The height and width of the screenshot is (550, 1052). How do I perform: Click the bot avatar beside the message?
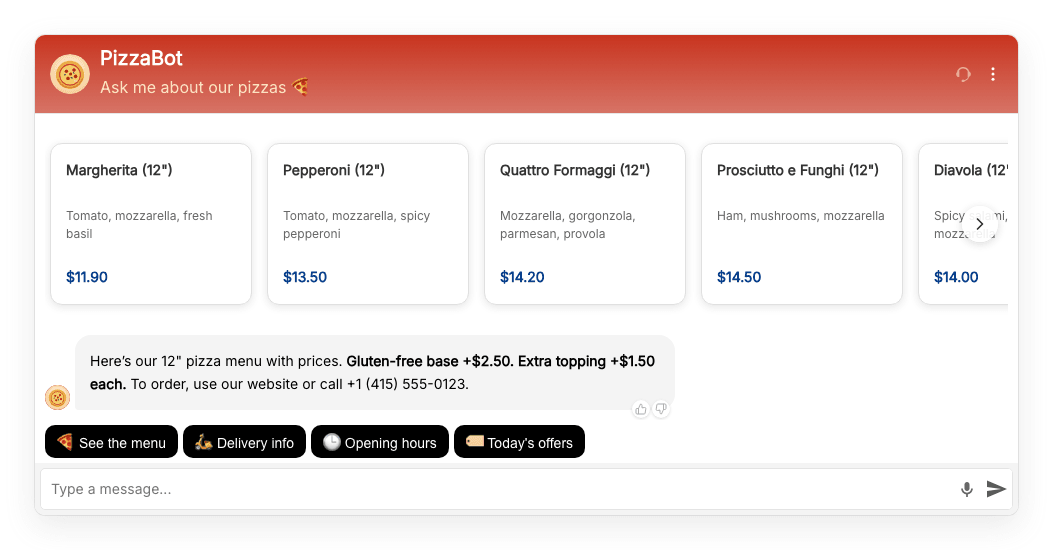click(x=58, y=397)
